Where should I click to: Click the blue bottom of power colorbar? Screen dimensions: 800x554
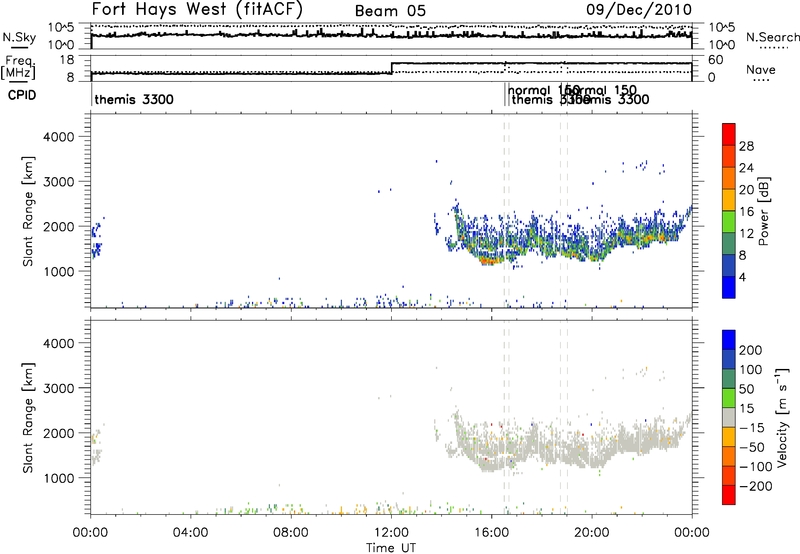pyautogui.click(x=729, y=287)
